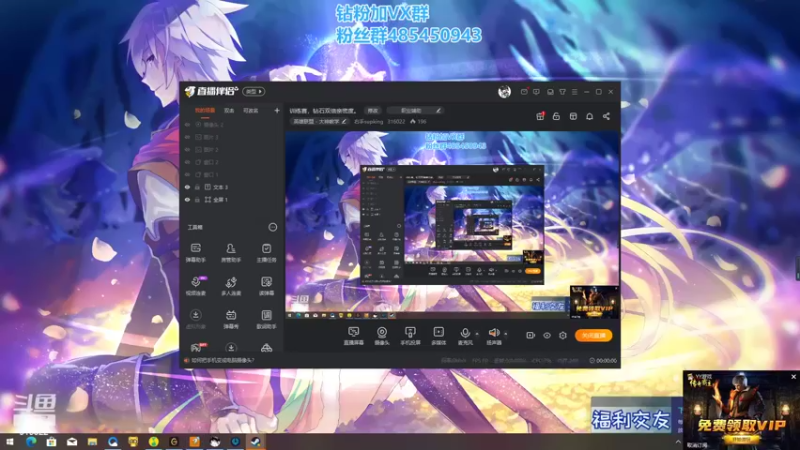The height and width of the screenshot is (450, 800).
Task: Toggle visibility of 窗口 2 layer
Action: coord(187,162)
